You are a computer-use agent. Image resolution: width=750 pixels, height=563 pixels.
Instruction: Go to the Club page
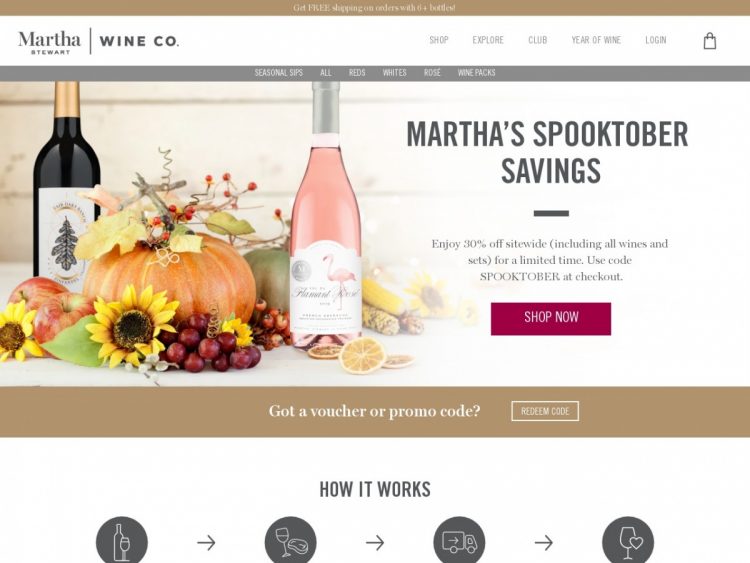click(538, 40)
